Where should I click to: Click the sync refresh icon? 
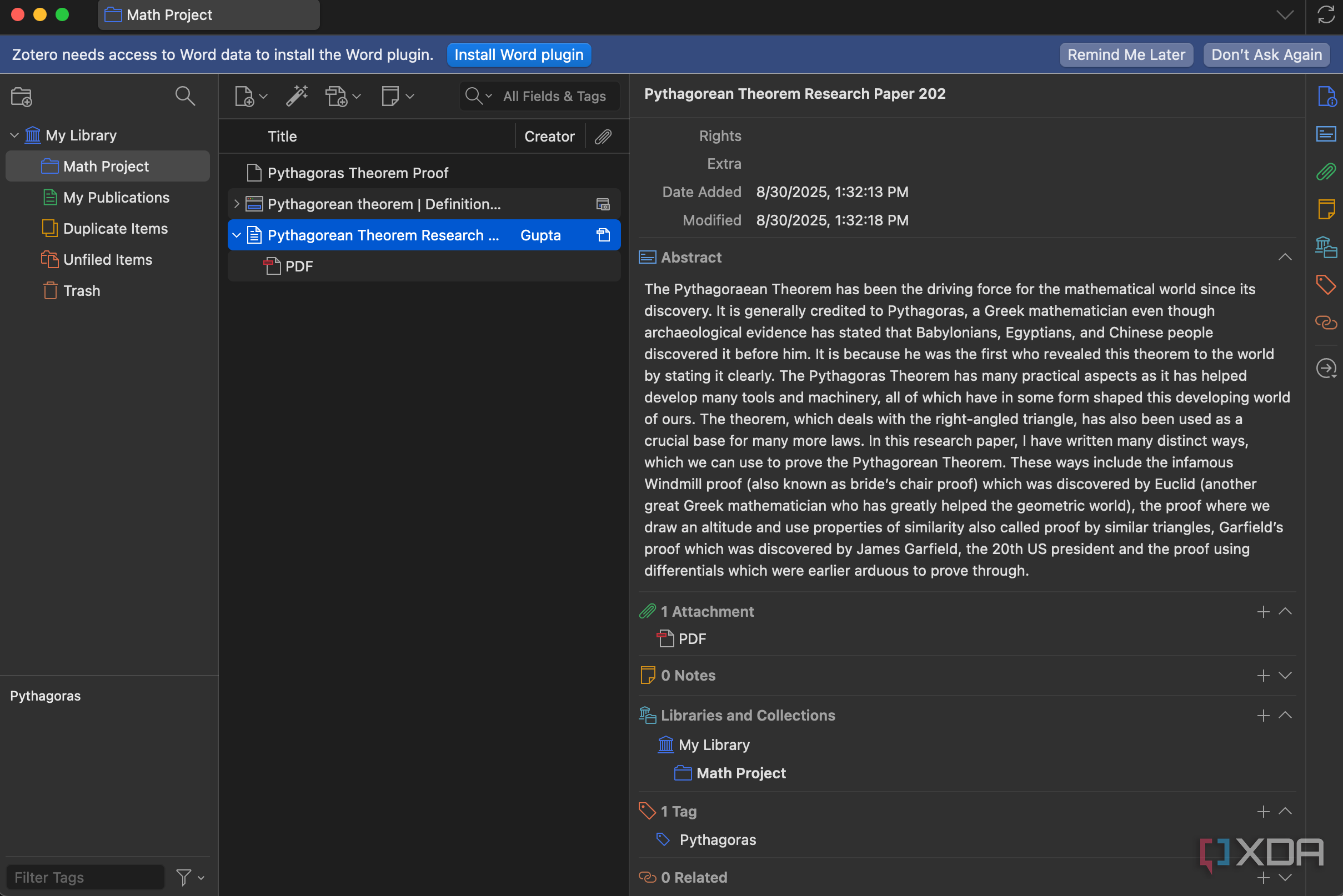click(1325, 16)
